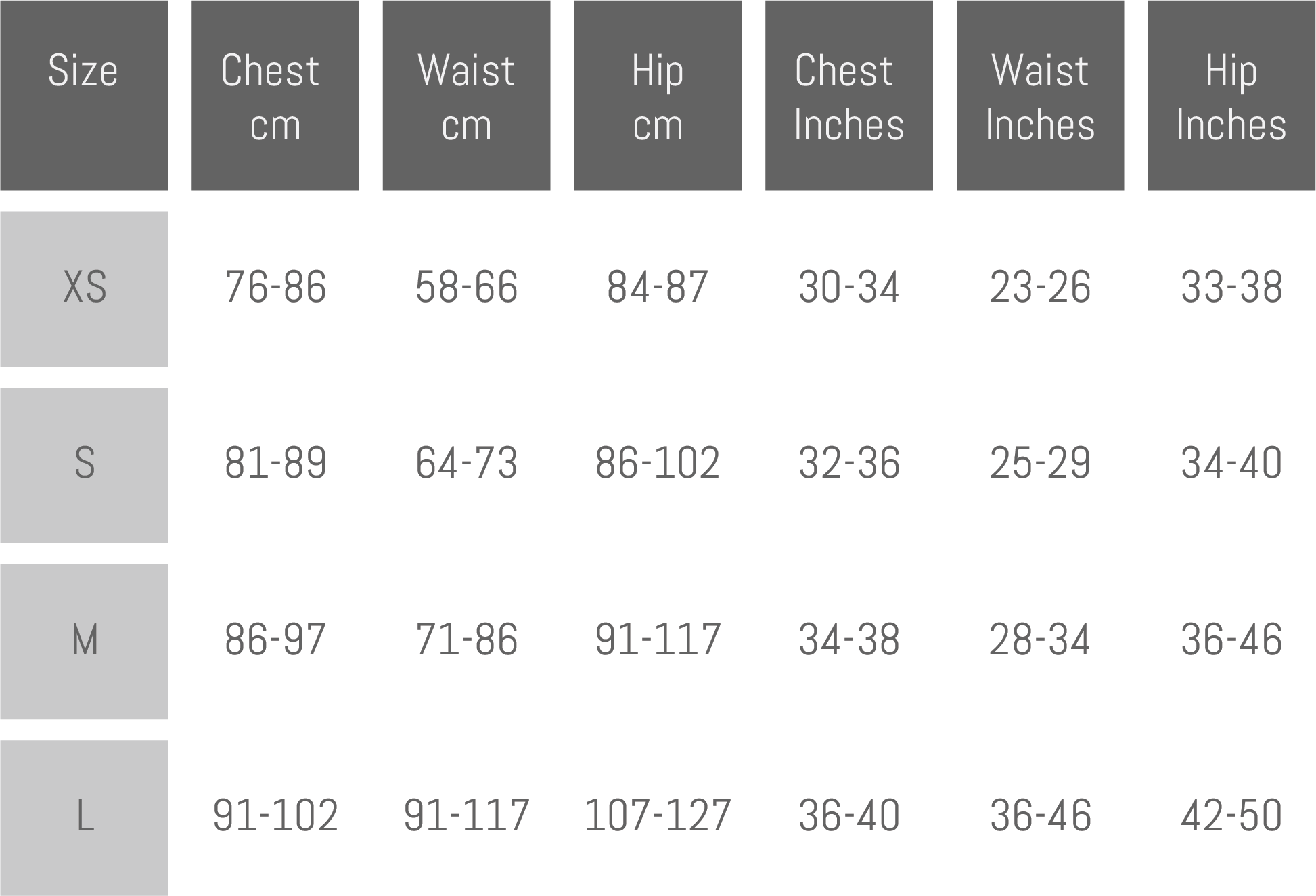
Task: Select the Chest cm header cell
Action: 275,95
